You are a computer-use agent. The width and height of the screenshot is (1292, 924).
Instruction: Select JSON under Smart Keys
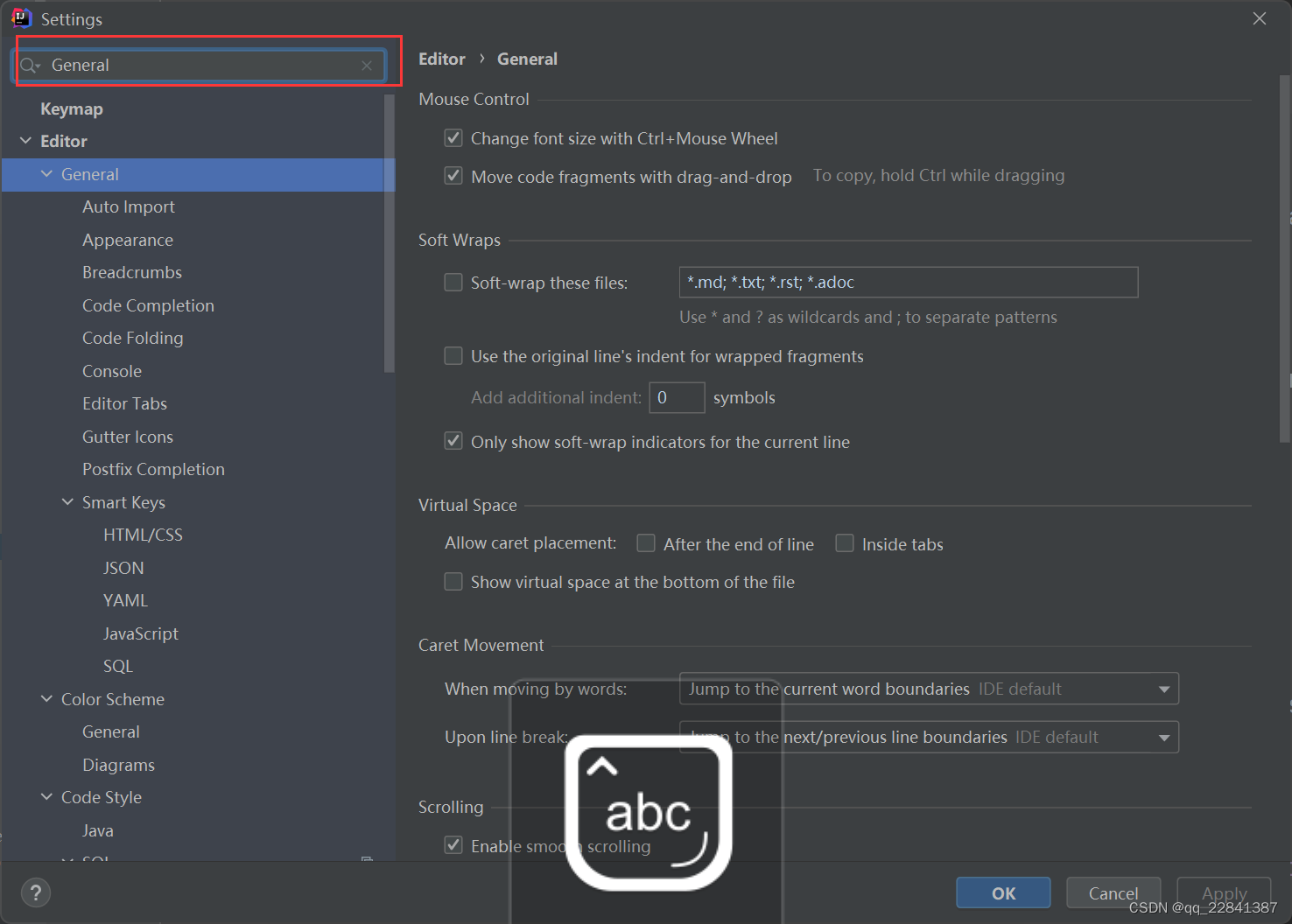[x=123, y=568]
